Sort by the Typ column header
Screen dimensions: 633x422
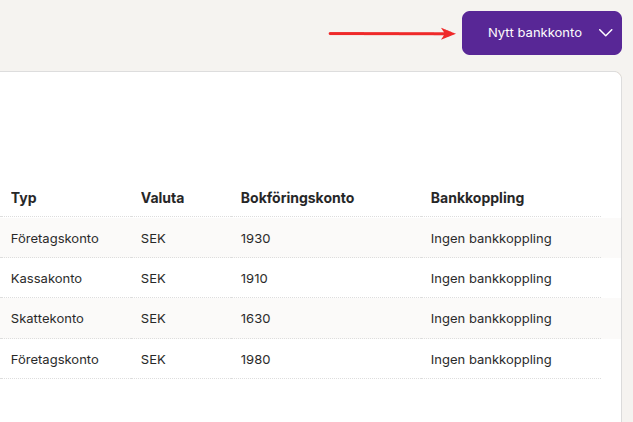24,198
